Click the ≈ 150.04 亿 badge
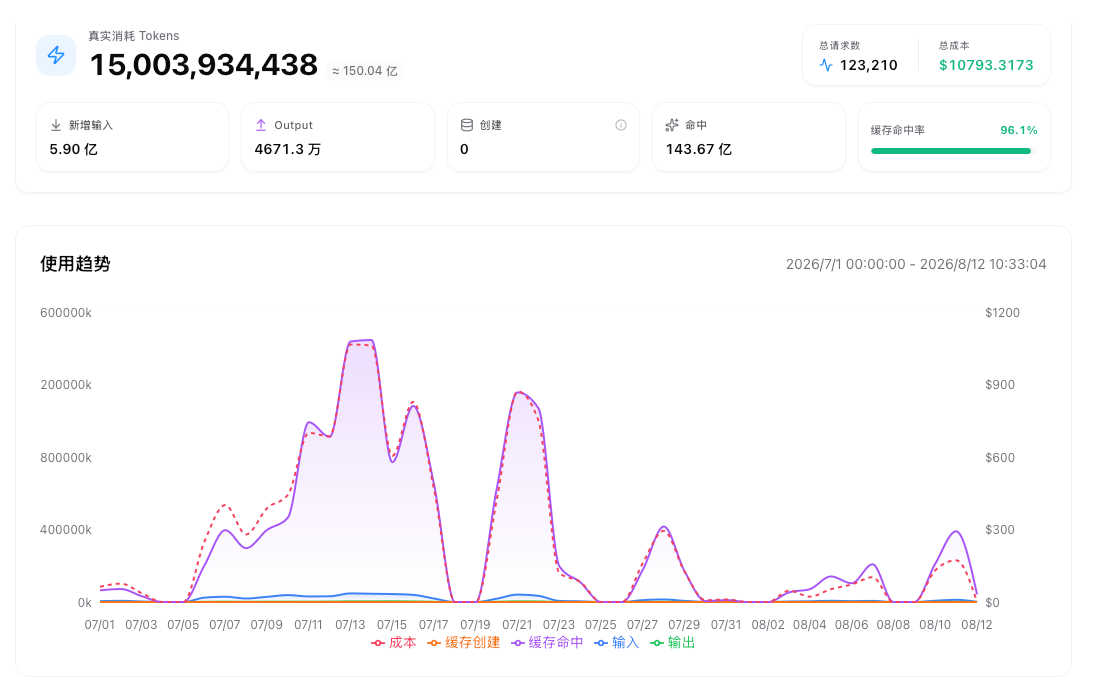This screenshot has width=1096, height=691. pyautogui.click(x=365, y=71)
